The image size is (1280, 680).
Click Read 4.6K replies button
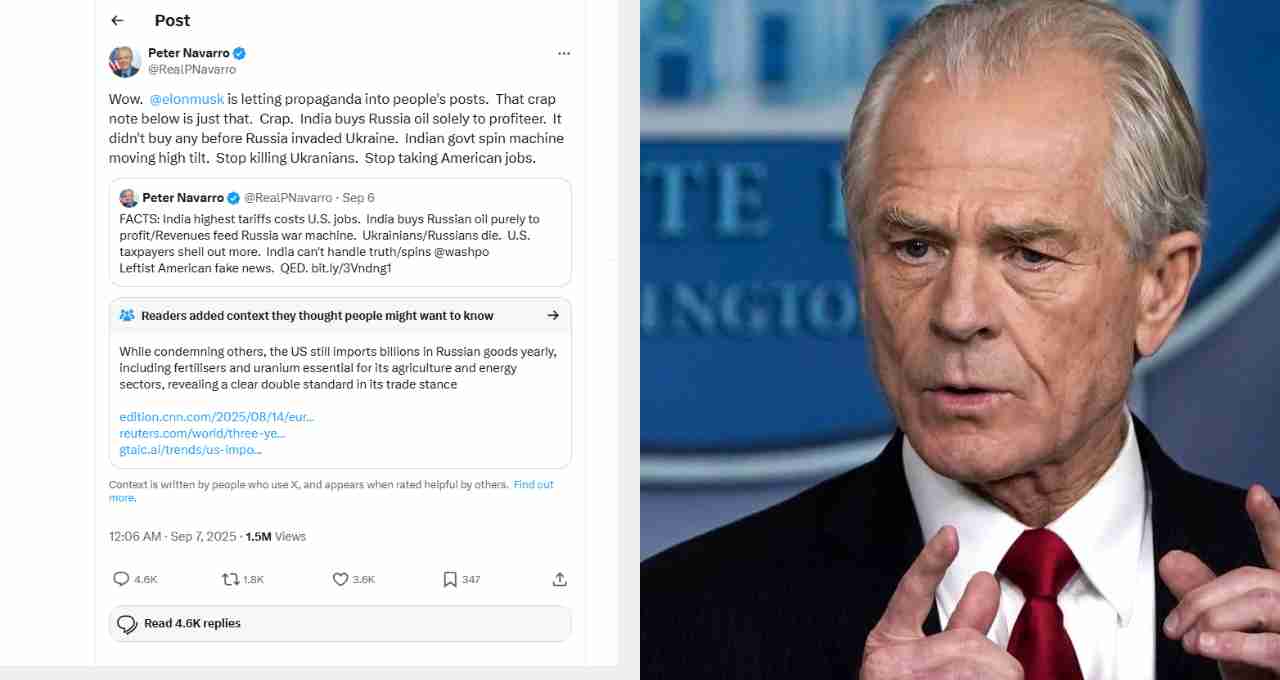point(340,623)
